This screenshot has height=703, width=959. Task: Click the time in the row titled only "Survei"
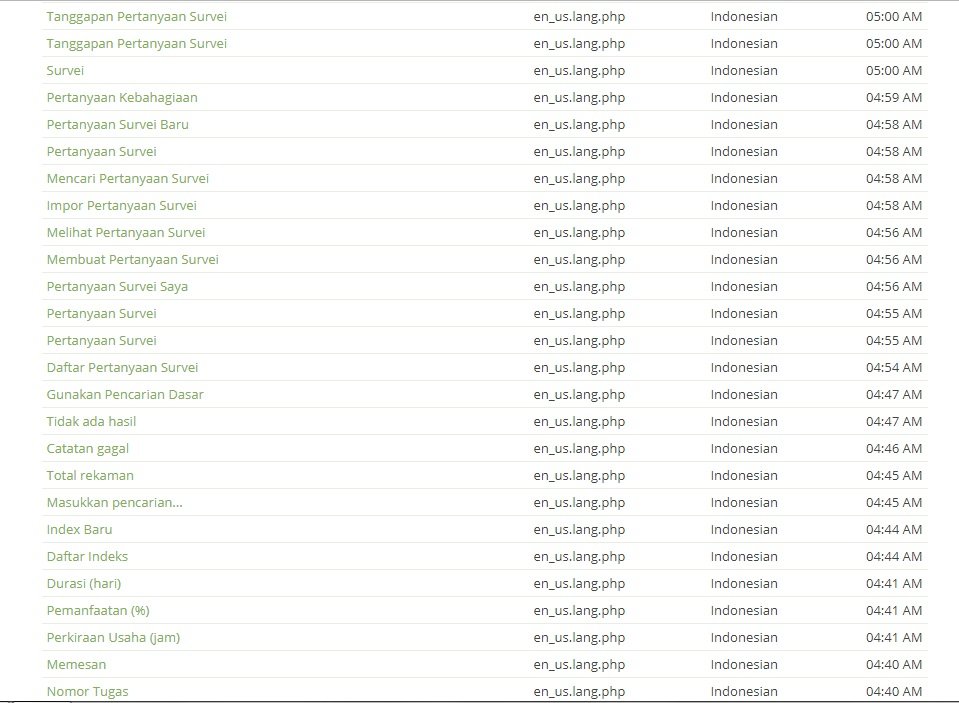pyautogui.click(x=894, y=70)
